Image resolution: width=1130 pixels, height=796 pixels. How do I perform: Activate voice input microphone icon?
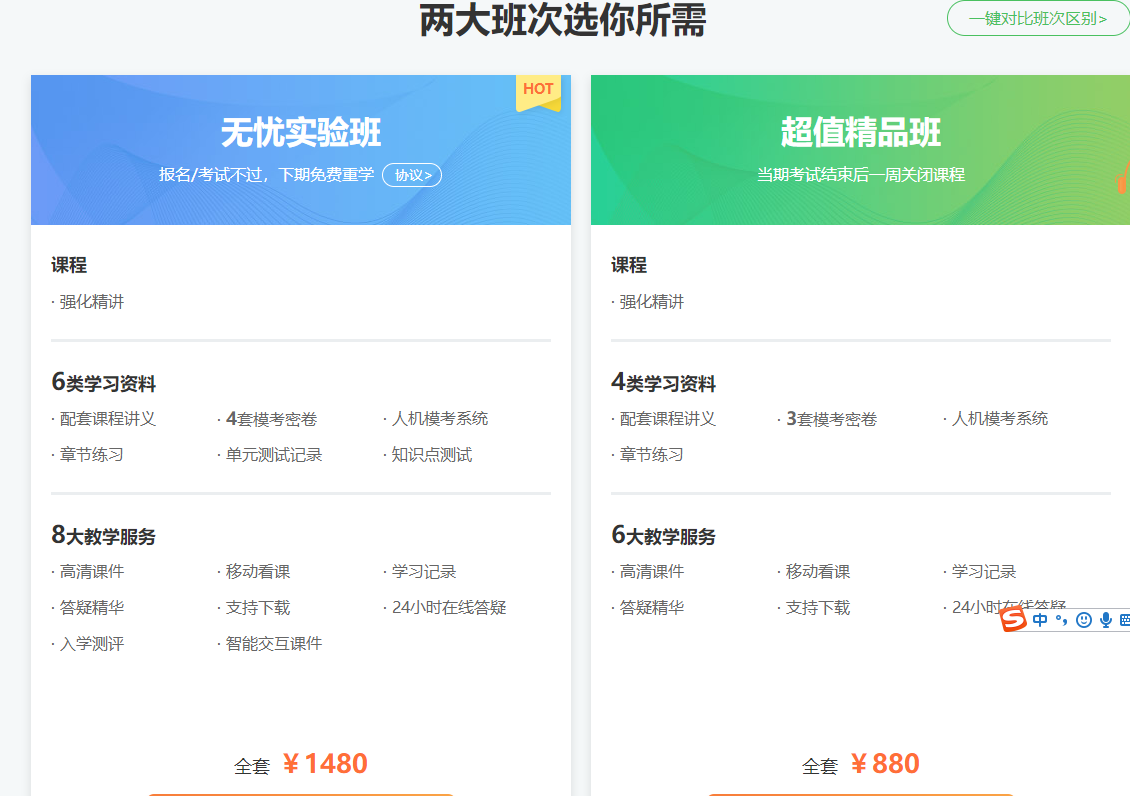(1105, 620)
